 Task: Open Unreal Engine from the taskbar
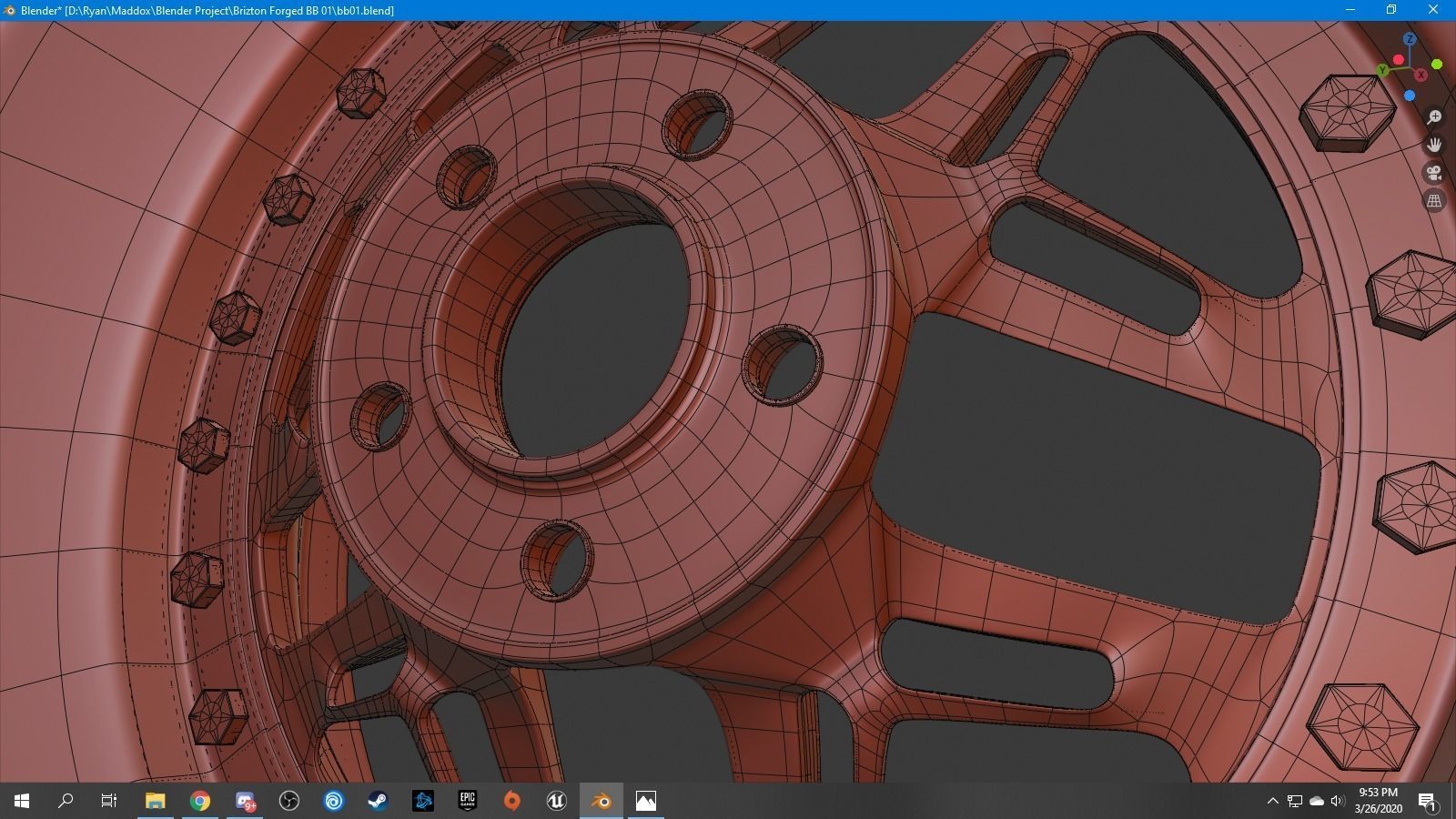[x=557, y=801]
